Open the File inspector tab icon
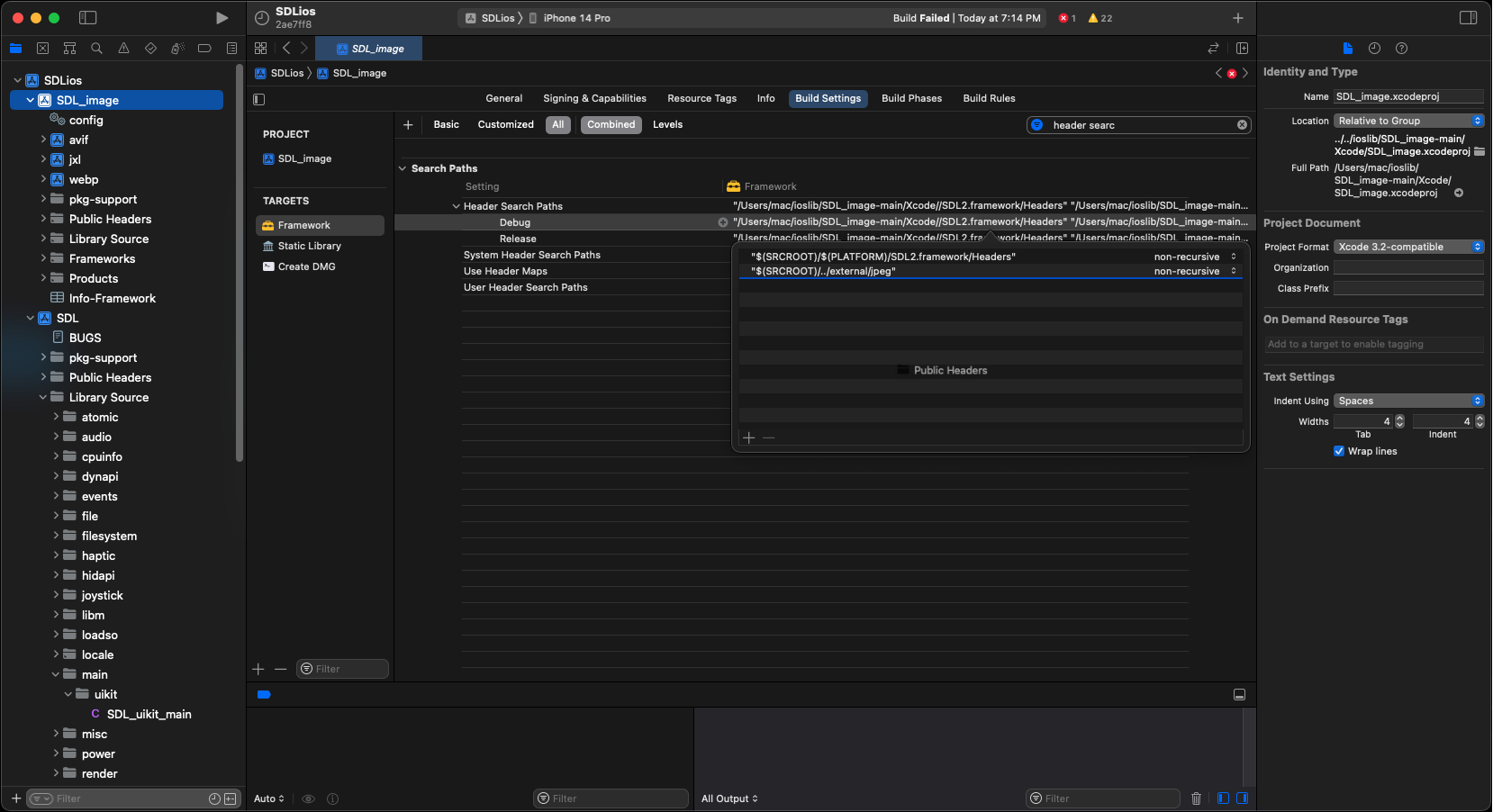Image resolution: width=1493 pixels, height=812 pixels. coord(1347,49)
